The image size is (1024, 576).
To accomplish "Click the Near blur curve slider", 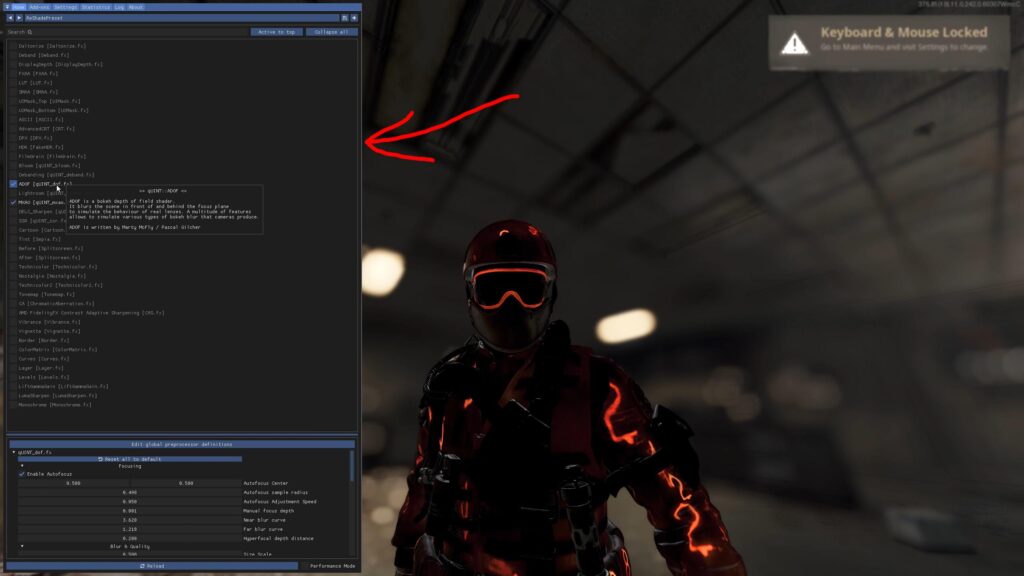I will click(x=130, y=520).
